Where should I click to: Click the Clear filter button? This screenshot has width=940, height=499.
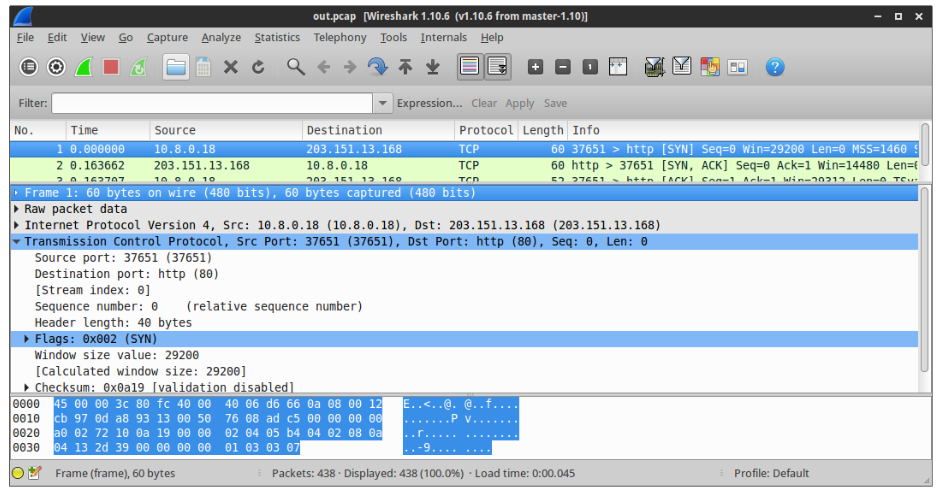click(x=484, y=103)
